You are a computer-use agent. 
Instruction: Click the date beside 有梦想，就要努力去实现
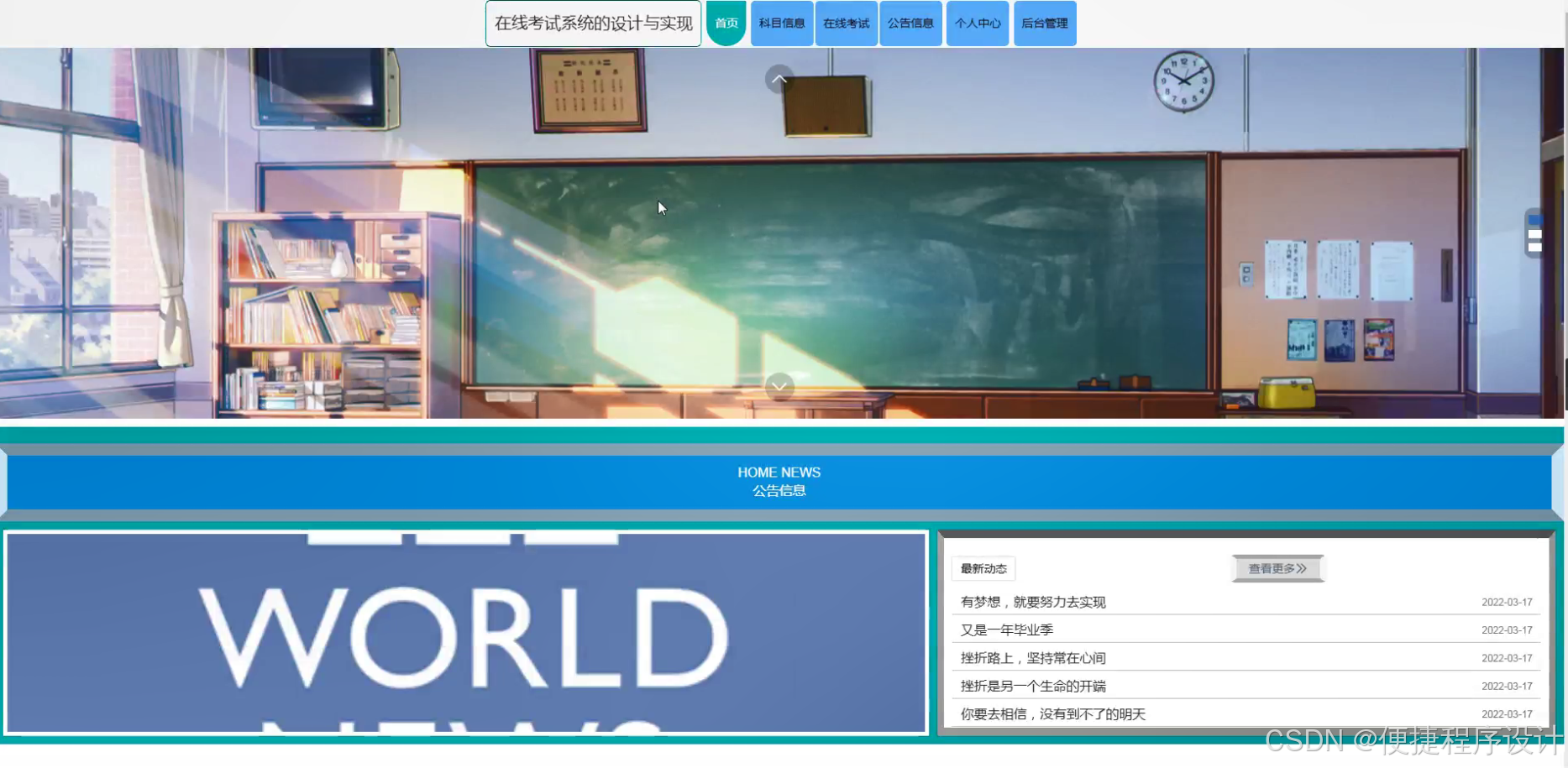1507,602
